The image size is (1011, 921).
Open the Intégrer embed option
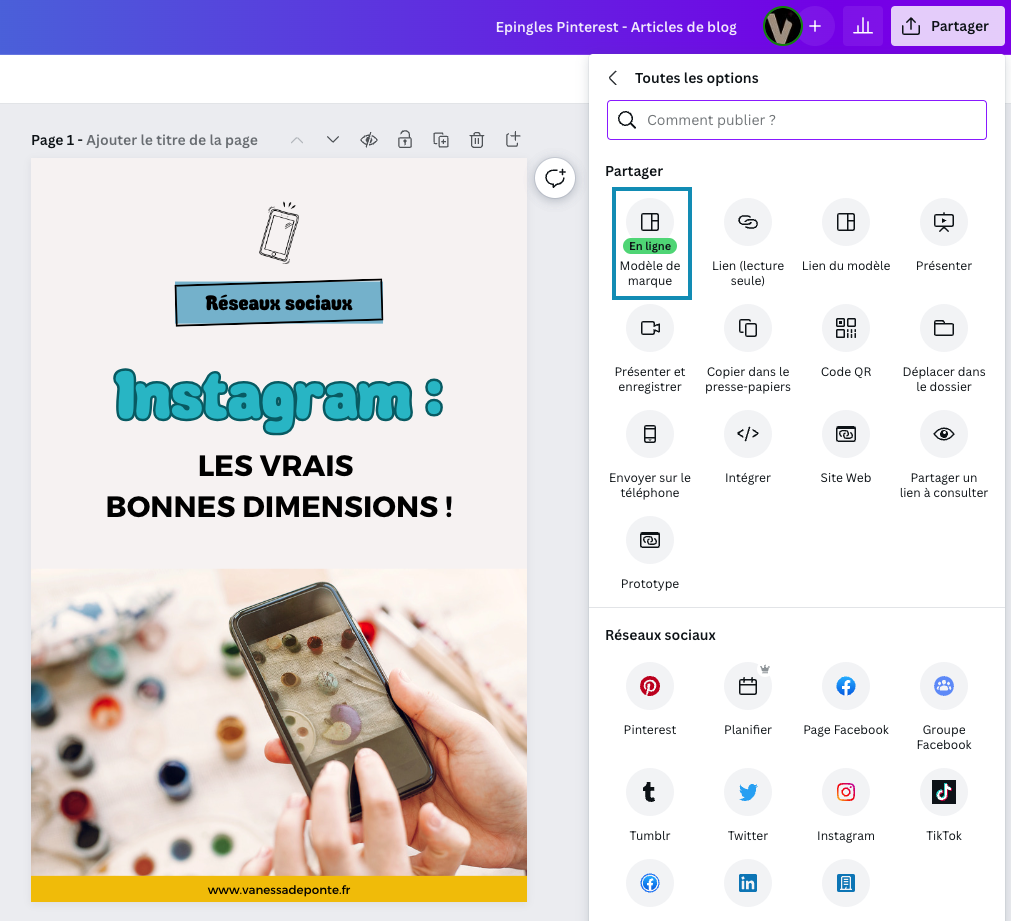click(747, 434)
